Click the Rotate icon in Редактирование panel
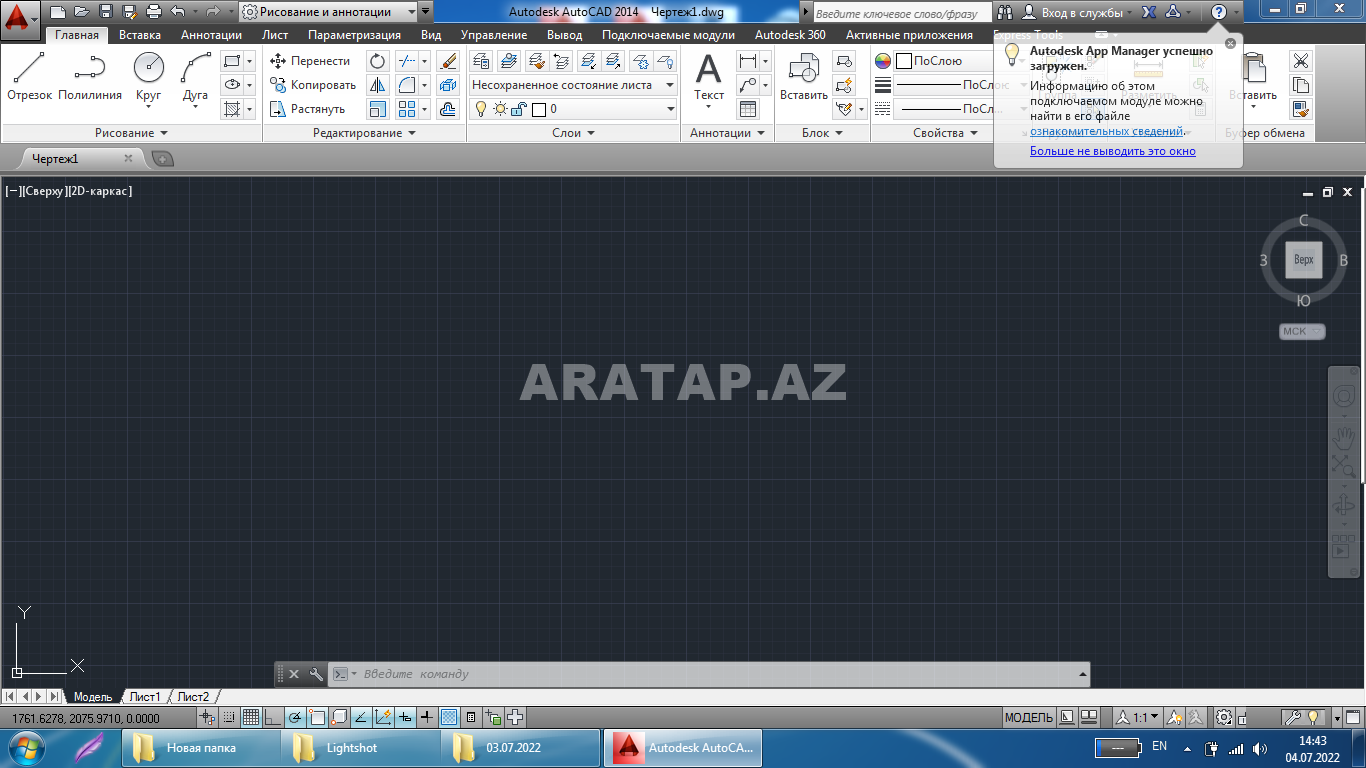1366x768 pixels. point(378,61)
